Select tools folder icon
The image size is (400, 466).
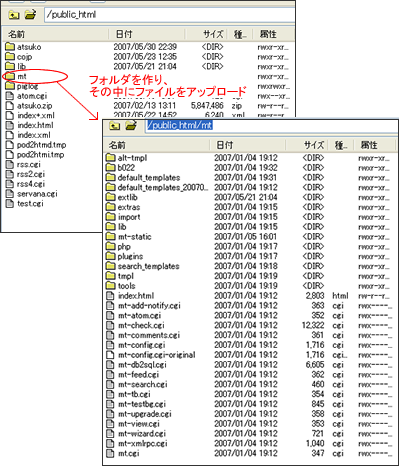111,286
